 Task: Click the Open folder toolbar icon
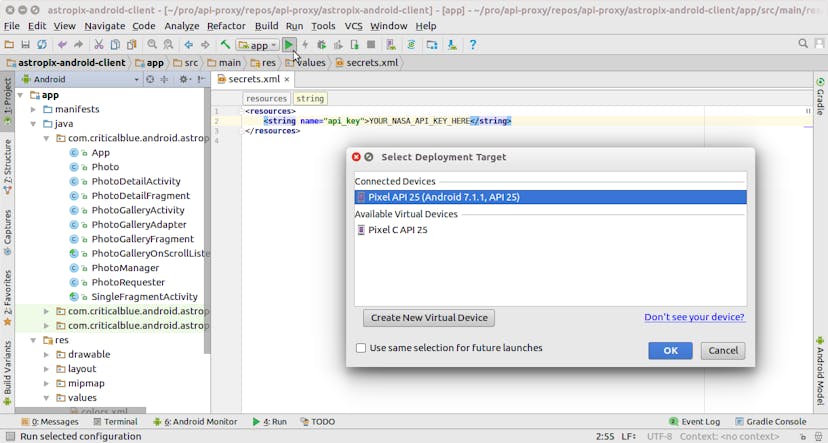coord(9,45)
